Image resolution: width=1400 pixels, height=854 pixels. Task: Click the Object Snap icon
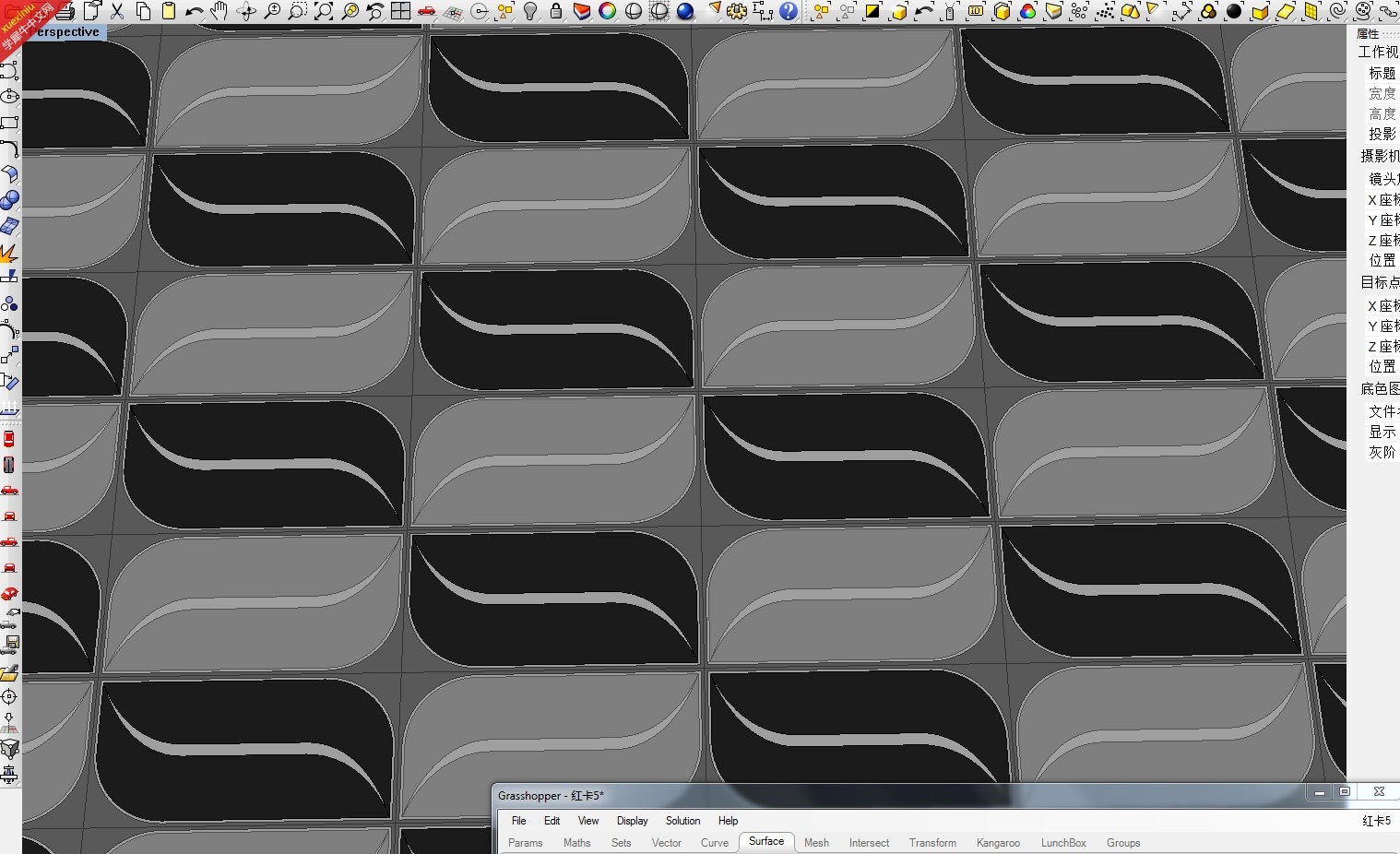479,11
